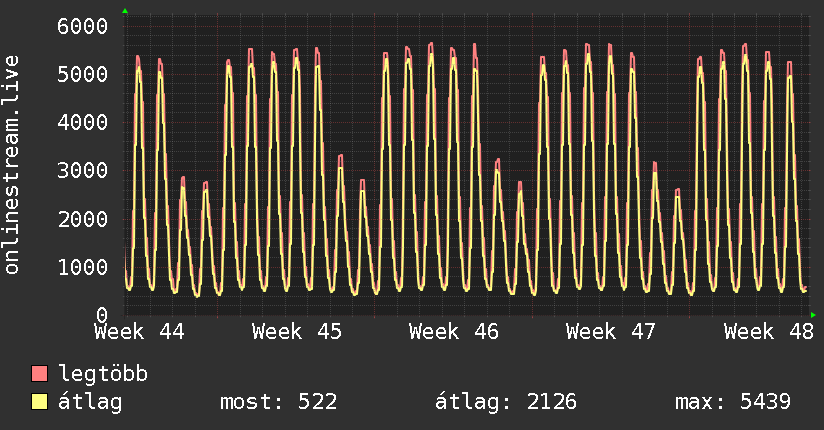Click the yellow átlag legend color swatch
Screen dimensions: 824x430
pyautogui.click(x=39, y=401)
